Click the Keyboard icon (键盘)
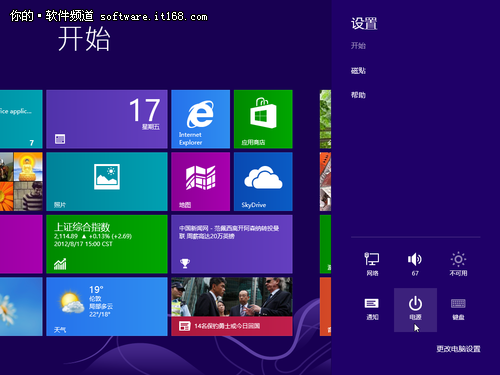 pyautogui.click(x=458, y=309)
